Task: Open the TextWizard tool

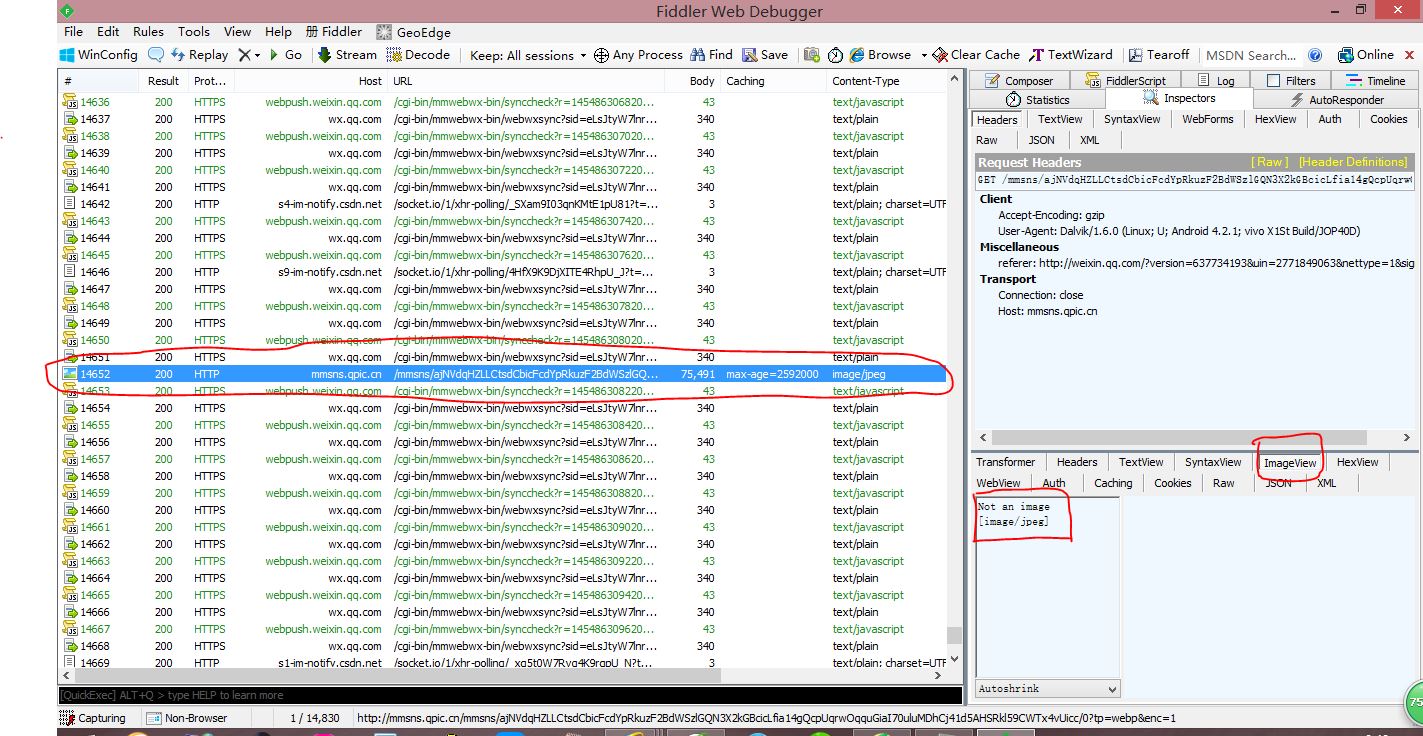Action: pos(1071,55)
